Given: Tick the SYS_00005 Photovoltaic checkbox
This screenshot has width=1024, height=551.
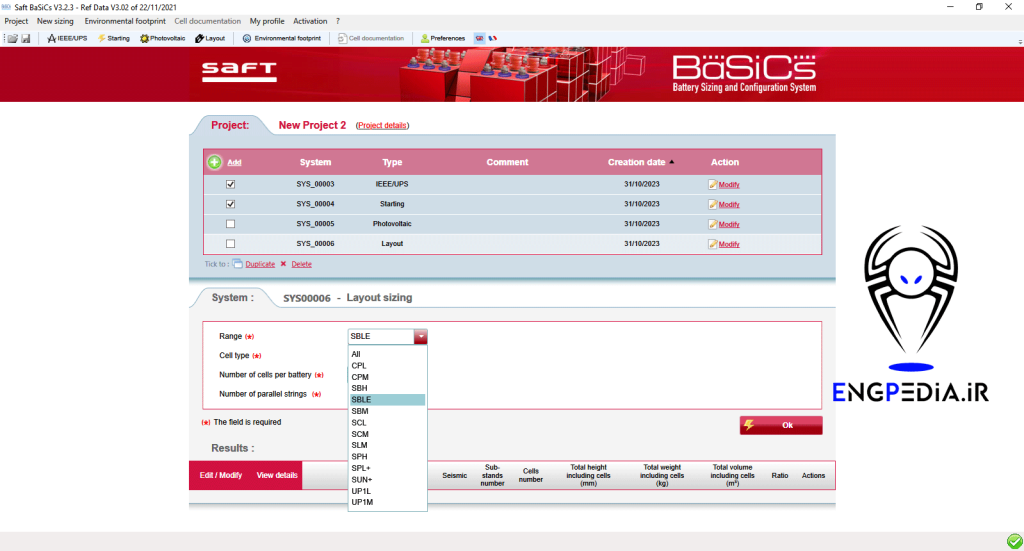Looking at the screenshot, I should coord(231,224).
